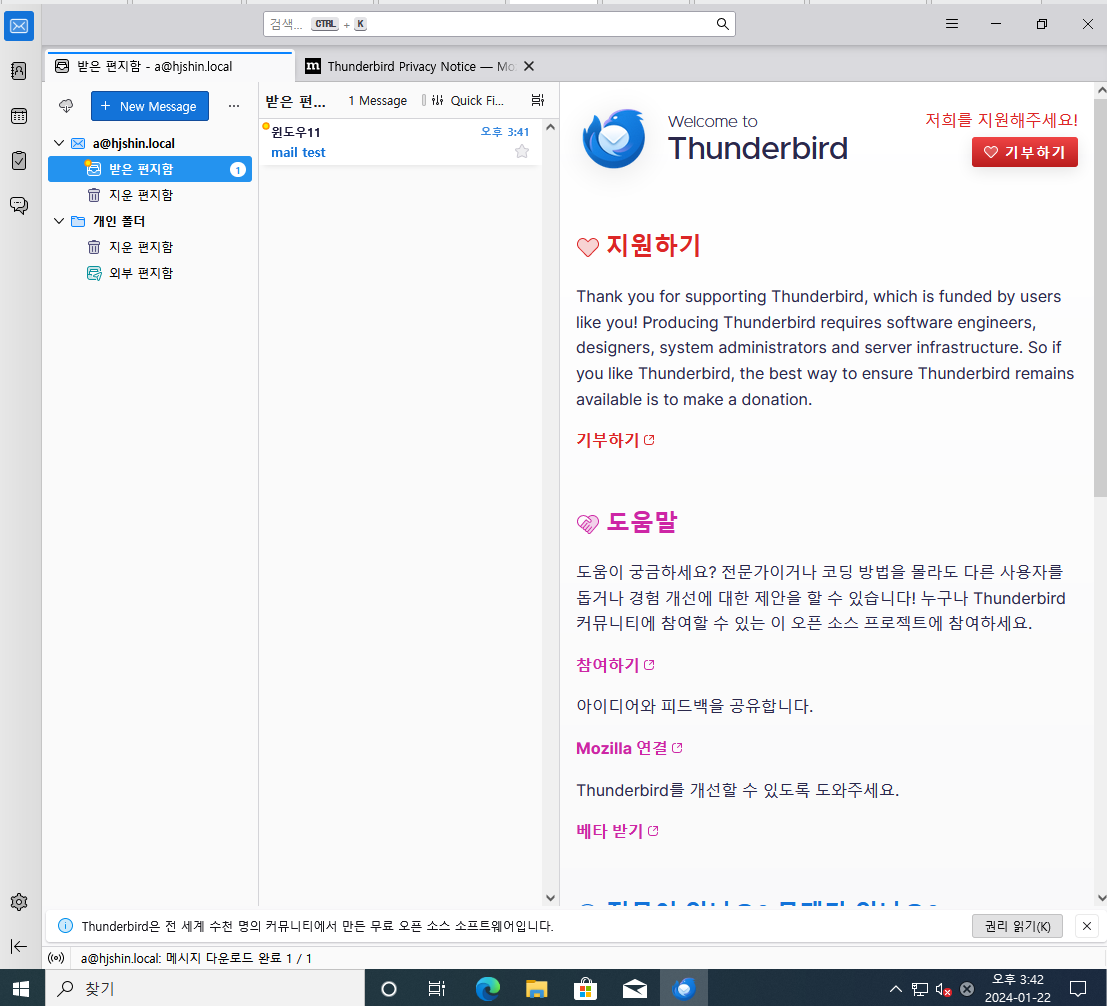Open the Windows notification center
This screenshot has width=1107, height=1006.
1078,988
